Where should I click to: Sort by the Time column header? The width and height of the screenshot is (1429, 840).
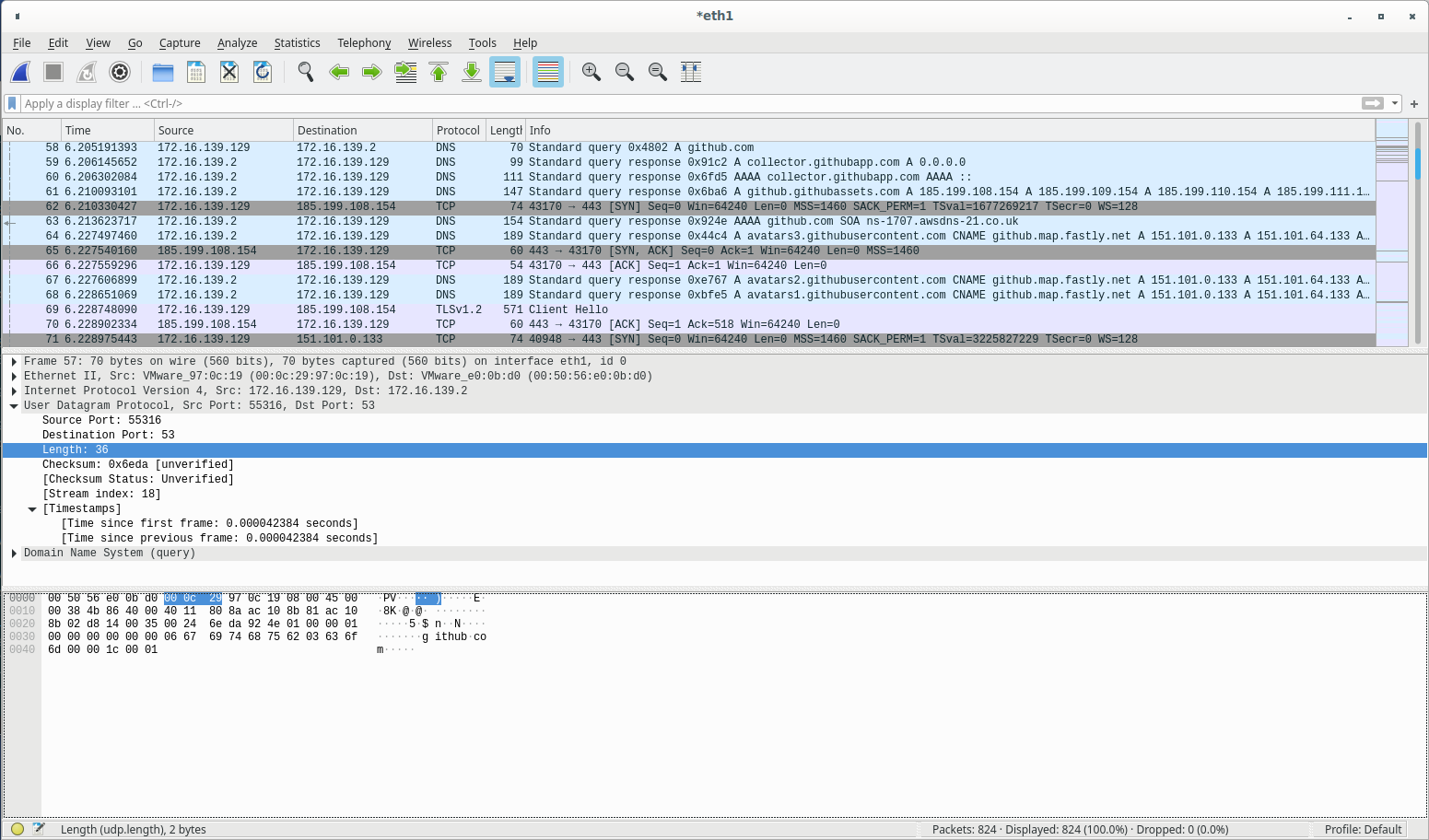[107, 130]
